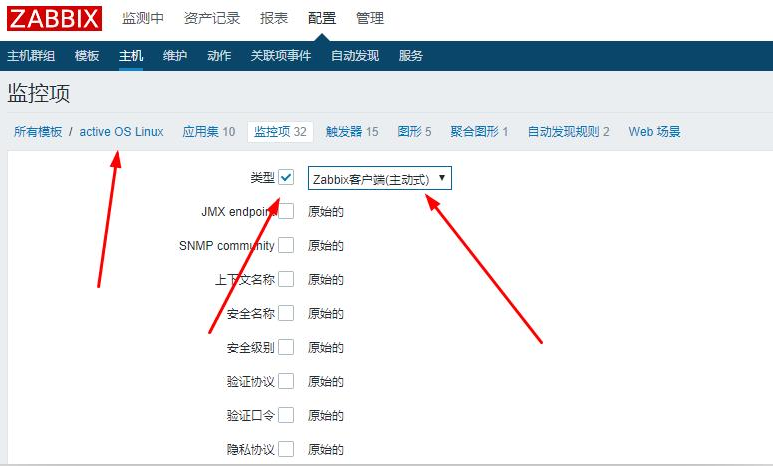Enable the 上下文名称 checkbox
The width and height of the screenshot is (773, 466).
(286, 279)
